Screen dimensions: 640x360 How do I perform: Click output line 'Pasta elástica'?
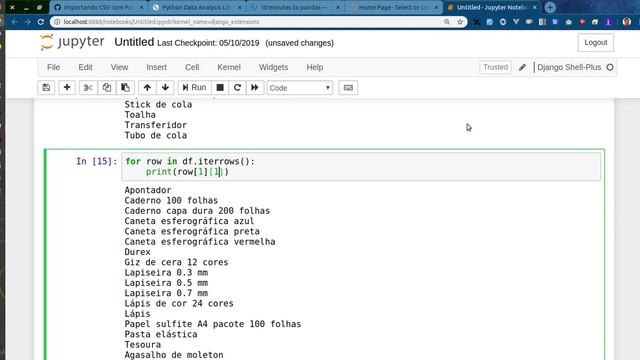(x=161, y=334)
